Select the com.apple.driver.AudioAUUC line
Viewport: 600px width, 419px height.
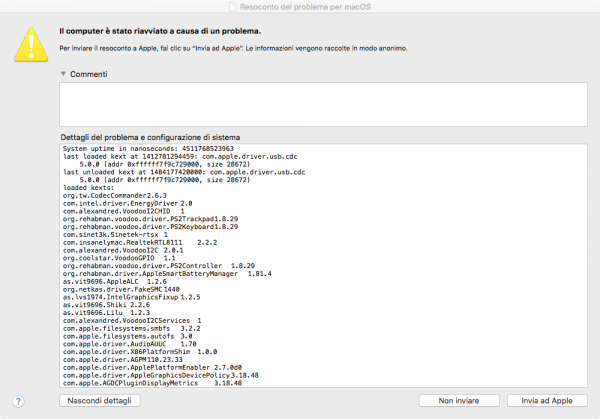point(130,344)
